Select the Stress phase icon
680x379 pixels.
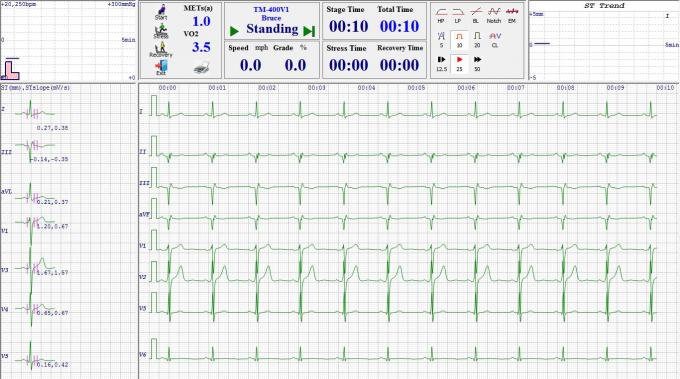161,31
